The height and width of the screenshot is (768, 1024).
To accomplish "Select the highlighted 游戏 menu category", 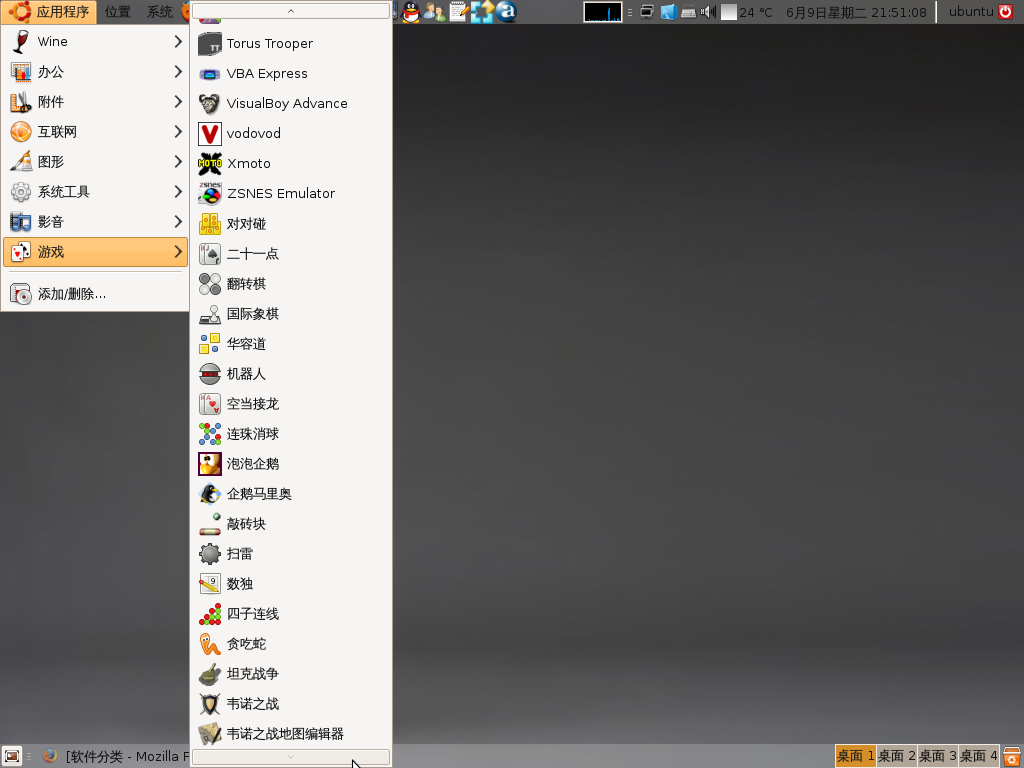I will pos(95,251).
